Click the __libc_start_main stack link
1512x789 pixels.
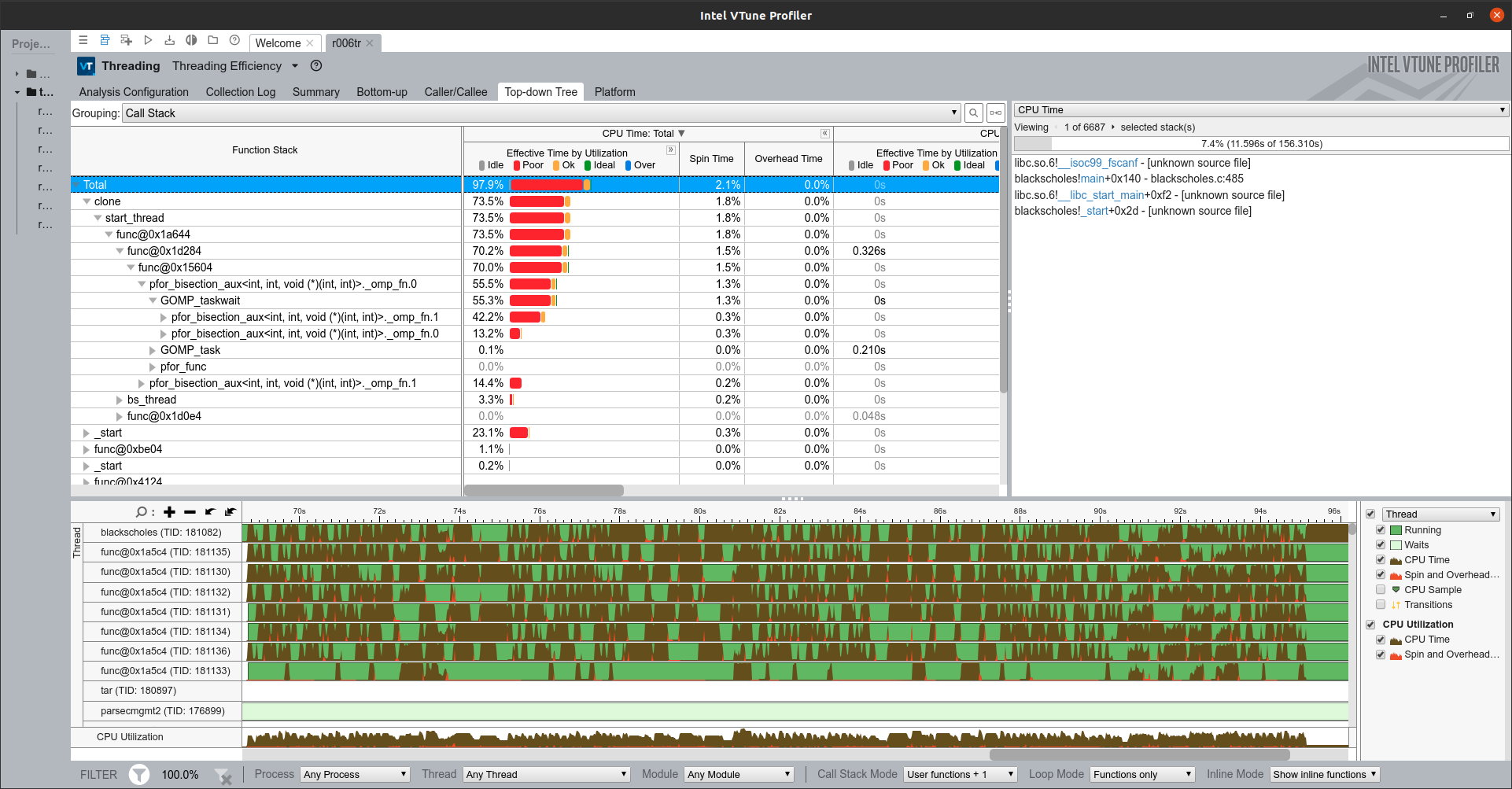point(1101,195)
